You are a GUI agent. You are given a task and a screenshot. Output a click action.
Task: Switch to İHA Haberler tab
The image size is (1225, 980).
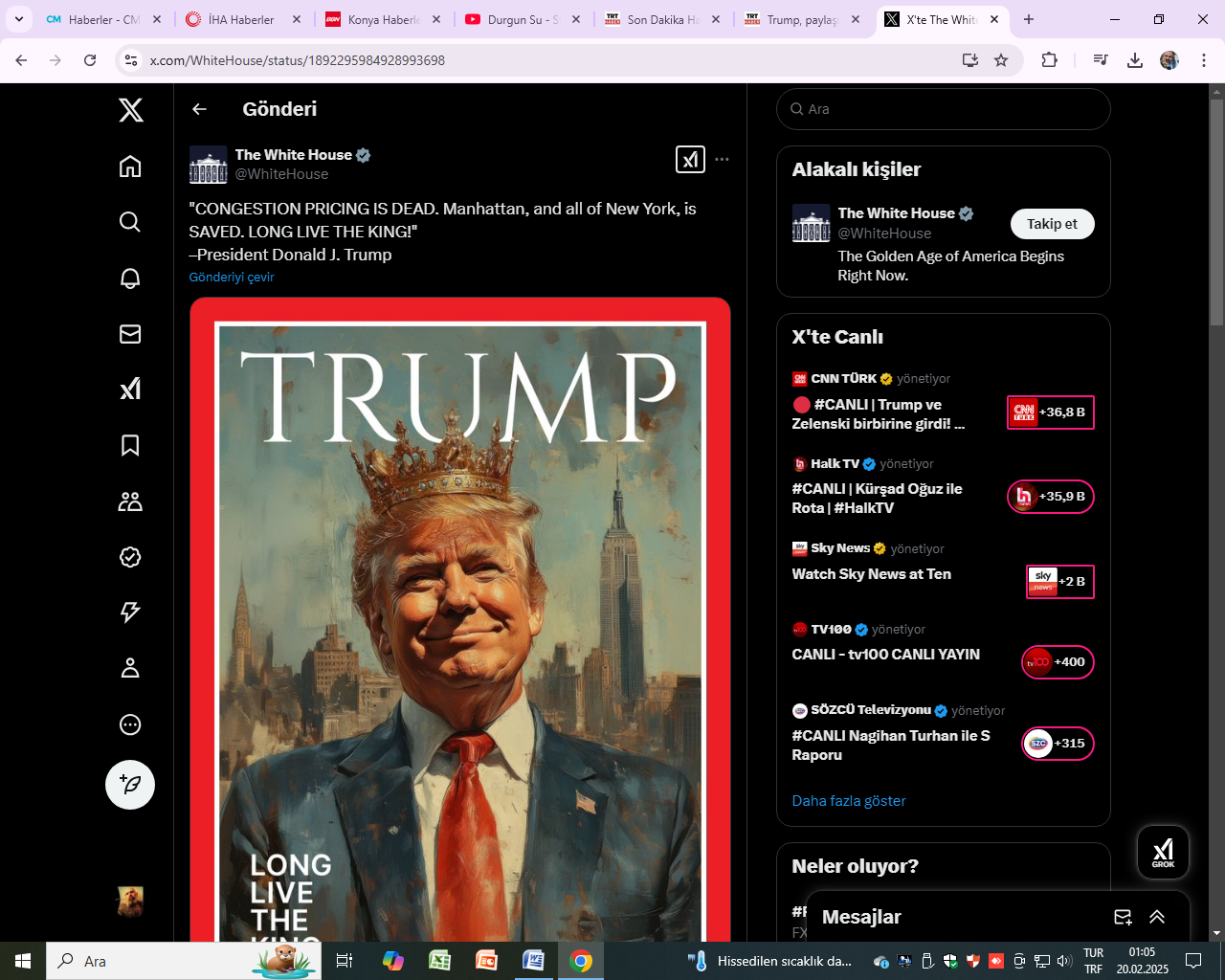tap(242, 19)
